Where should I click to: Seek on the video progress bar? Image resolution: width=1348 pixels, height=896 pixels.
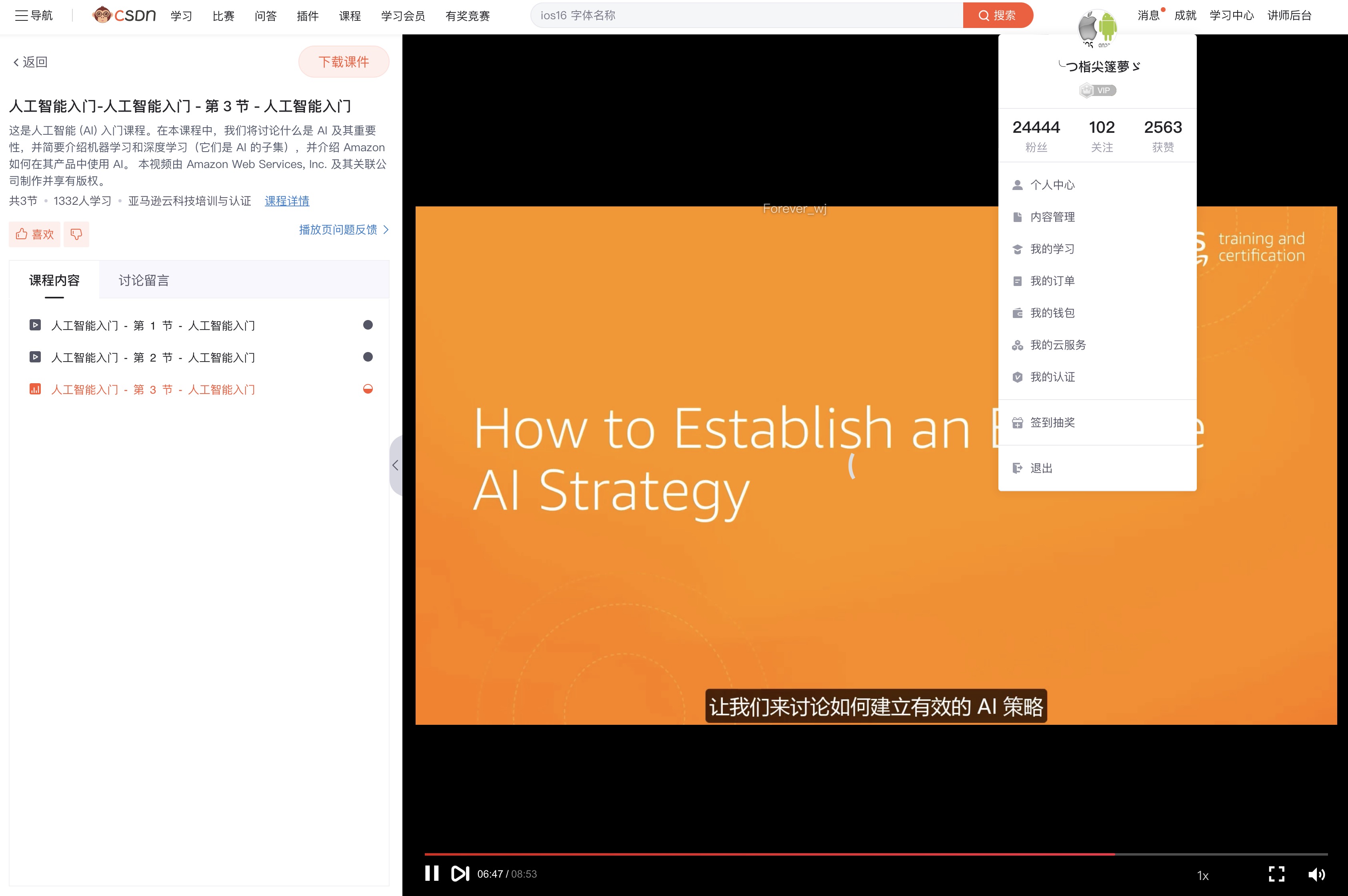pos(857,854)
